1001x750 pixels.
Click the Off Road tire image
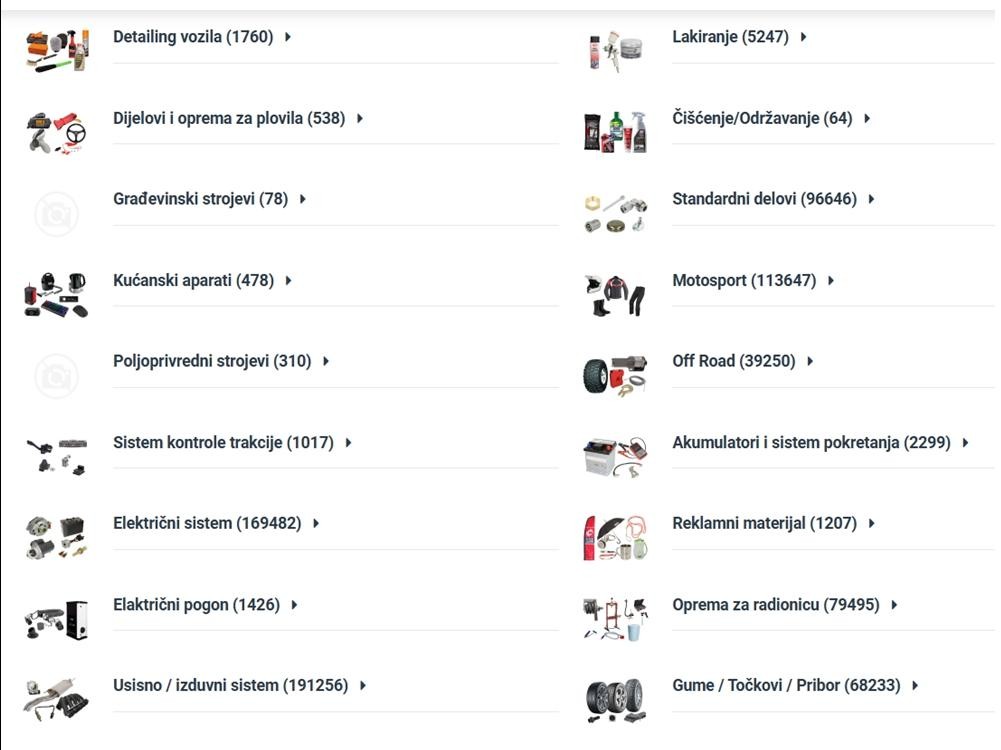coord(615,375)
